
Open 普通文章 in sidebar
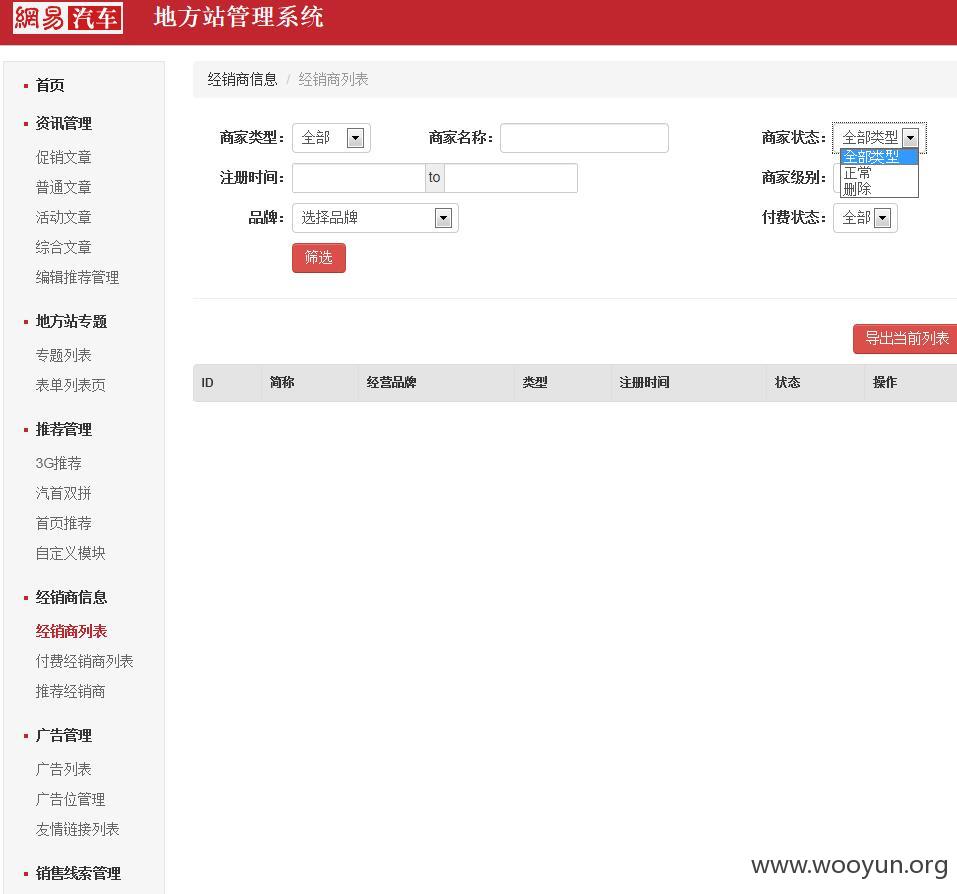[63, 187]
